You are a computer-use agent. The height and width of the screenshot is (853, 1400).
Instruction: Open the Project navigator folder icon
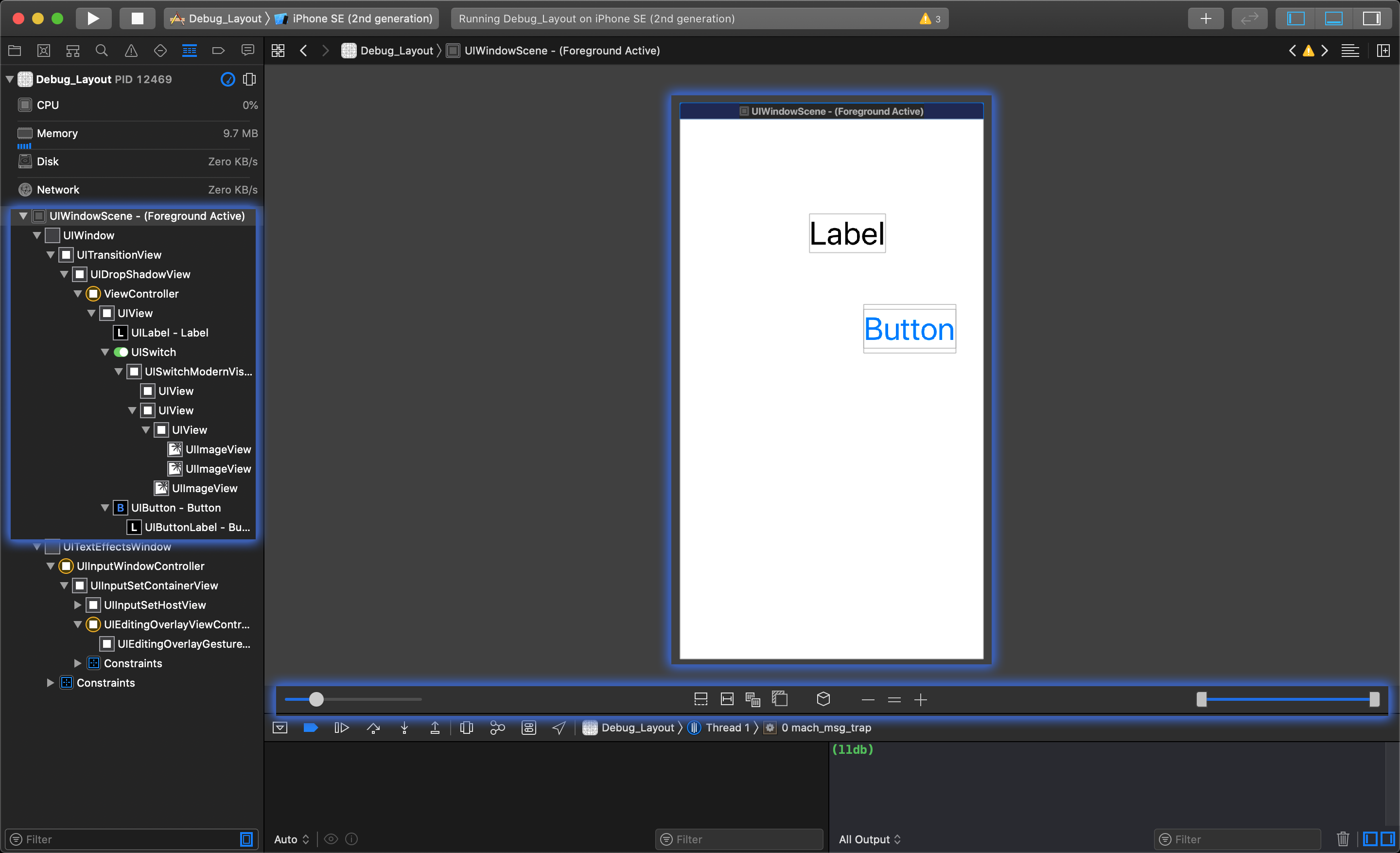[x=15, y=51]
